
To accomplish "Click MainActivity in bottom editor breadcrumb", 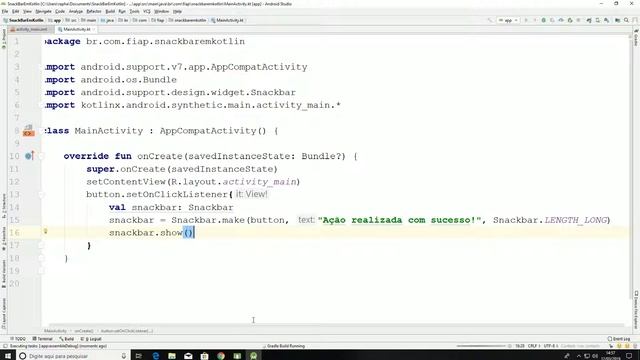I will click(55, 331).
